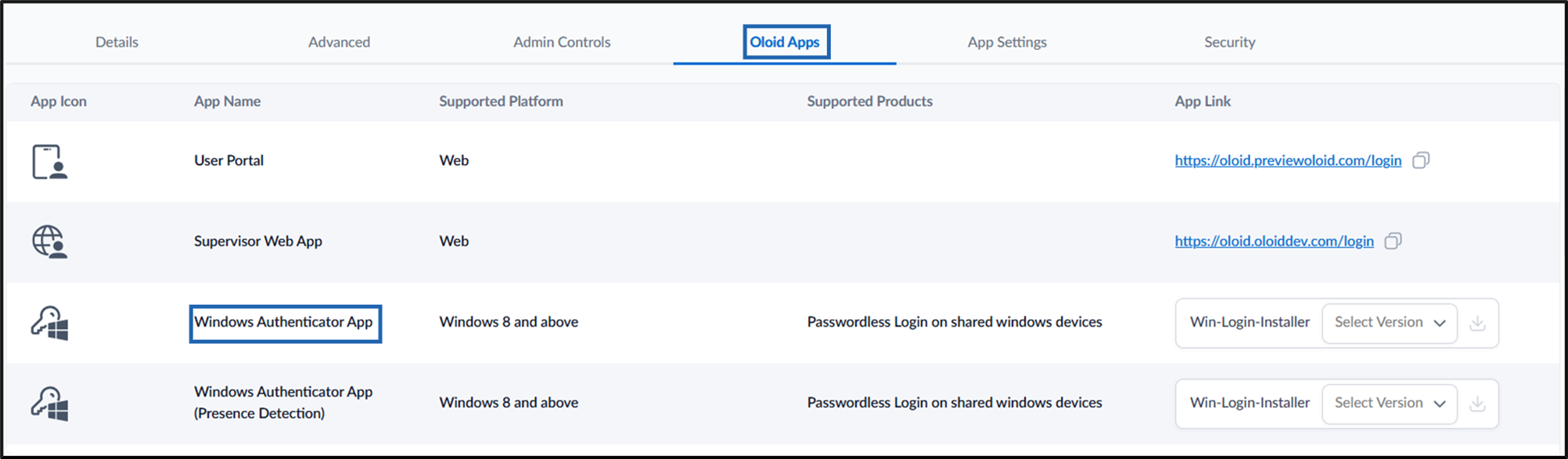Click Win-Login-Installer label in Windows Authenticator App row
The height and width of the screenshot is (459, 1568).
[x=1250, y=322]
